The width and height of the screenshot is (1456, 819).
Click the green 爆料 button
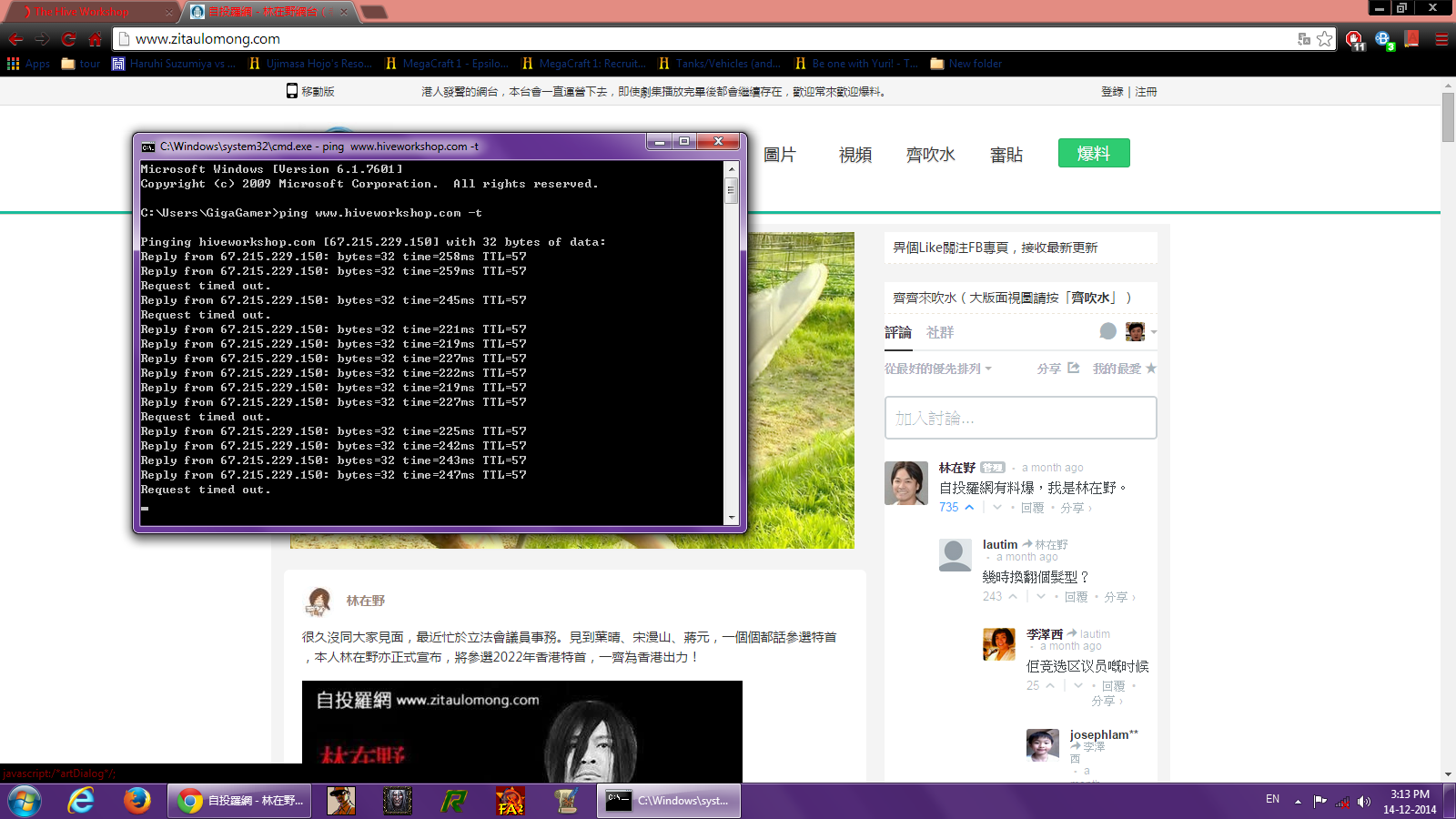pos(1094,153)
